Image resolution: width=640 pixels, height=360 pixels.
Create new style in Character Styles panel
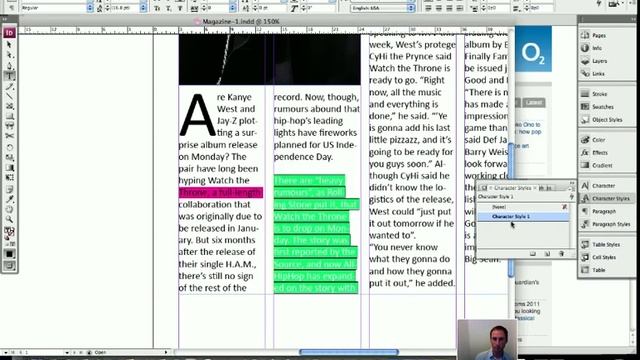[x=547, y=254]
